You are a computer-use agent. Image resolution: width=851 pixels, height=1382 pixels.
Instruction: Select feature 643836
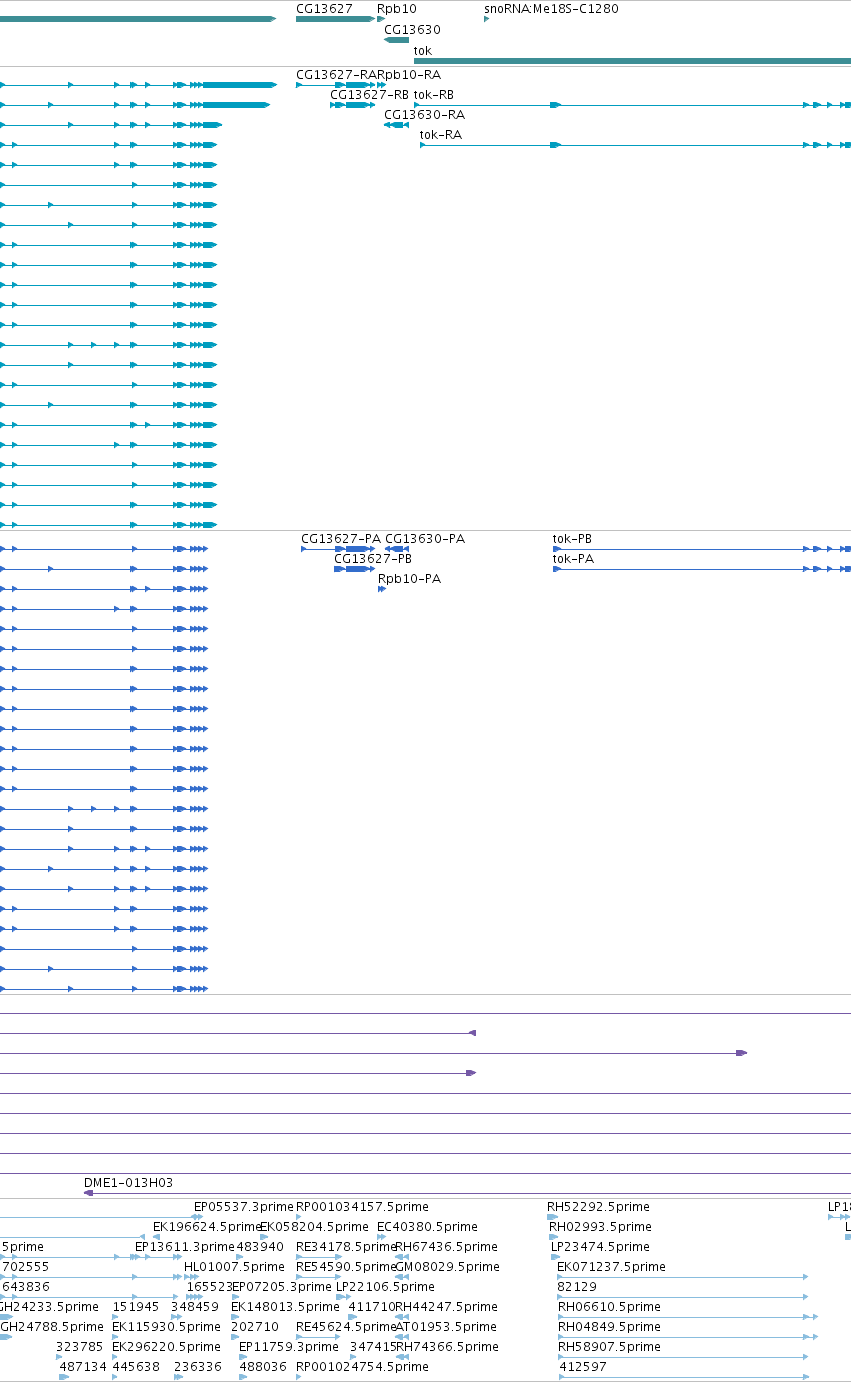pyautogui.click(x=25, y=1286)
